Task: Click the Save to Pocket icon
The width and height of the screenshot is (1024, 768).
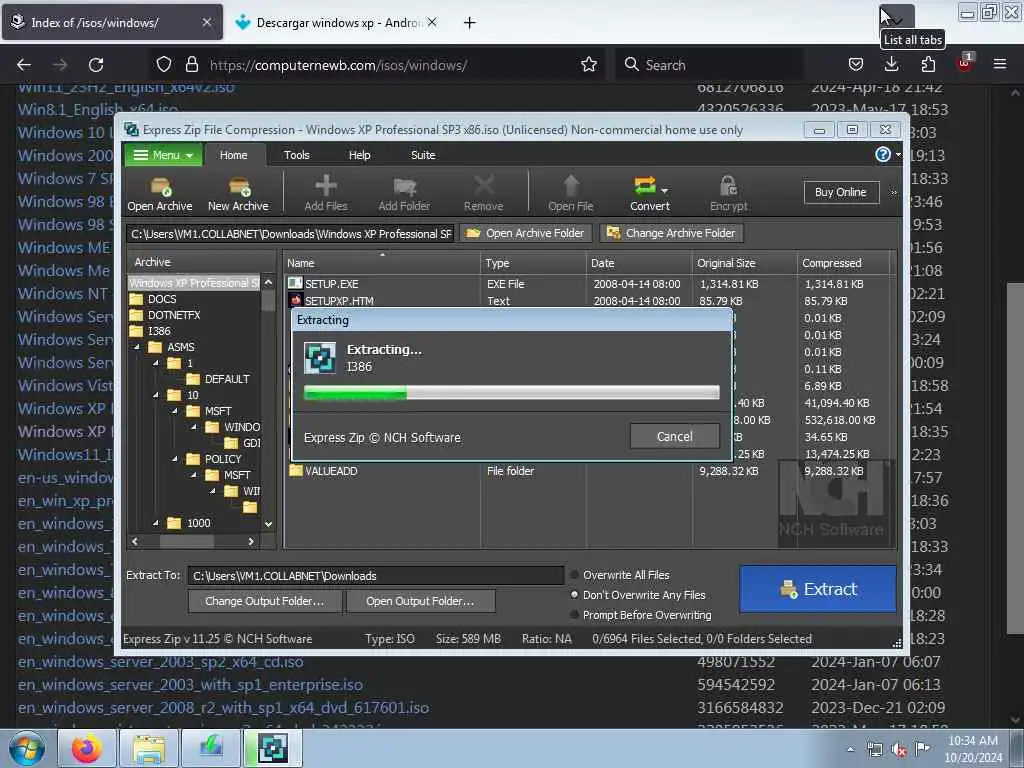Action: [x=856, y=65]
